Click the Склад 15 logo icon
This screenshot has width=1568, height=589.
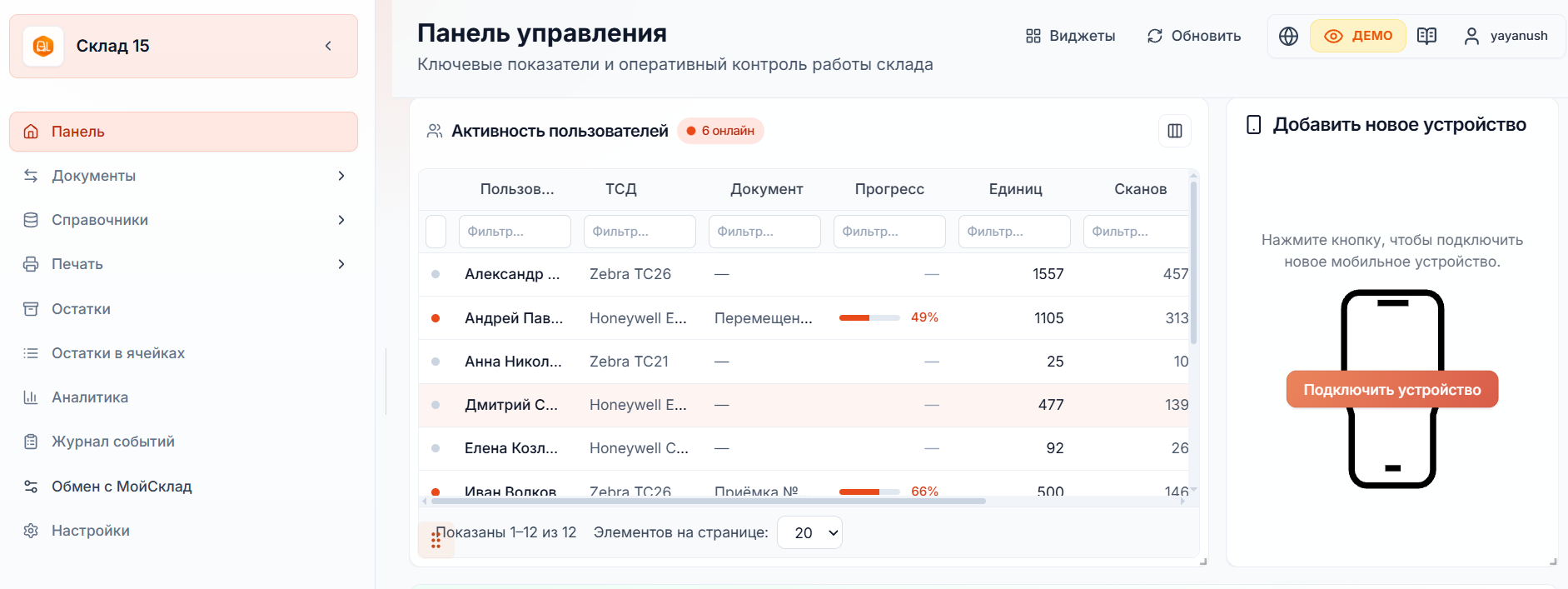coord(43,46)
